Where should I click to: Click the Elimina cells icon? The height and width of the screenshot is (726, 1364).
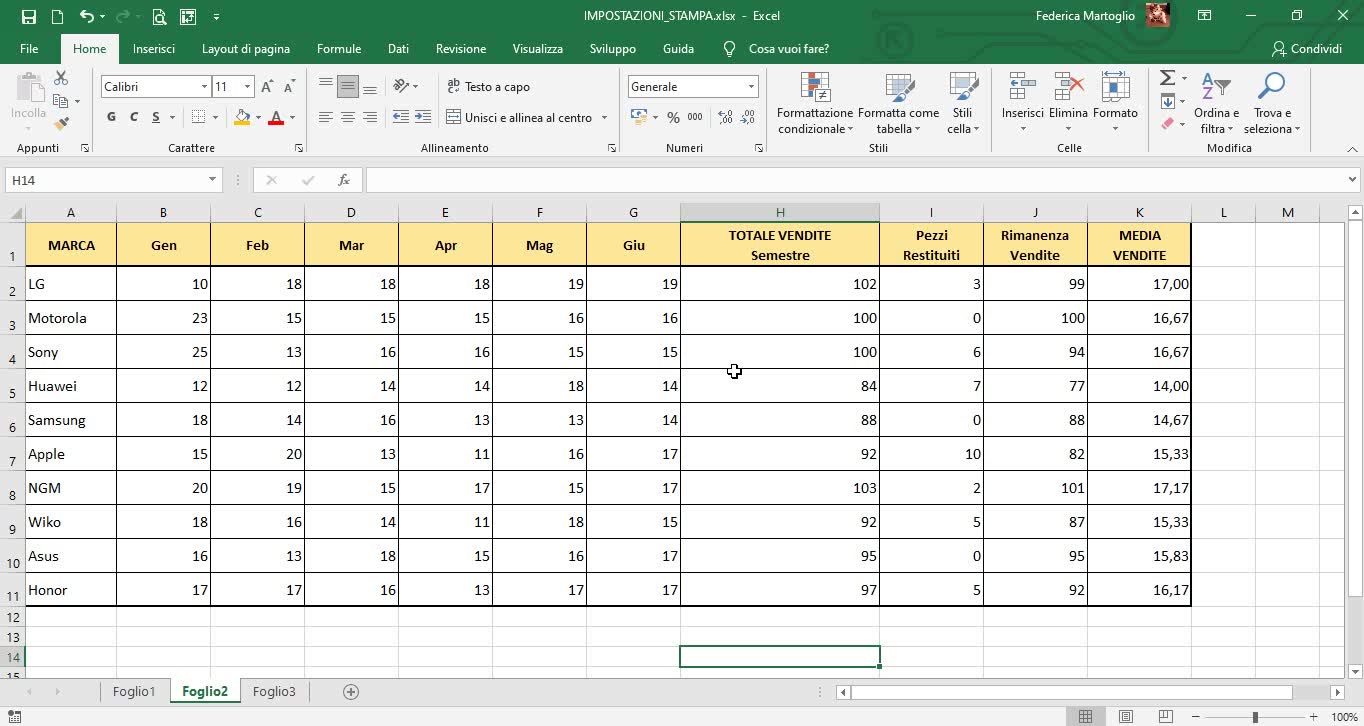[1068, 88]
